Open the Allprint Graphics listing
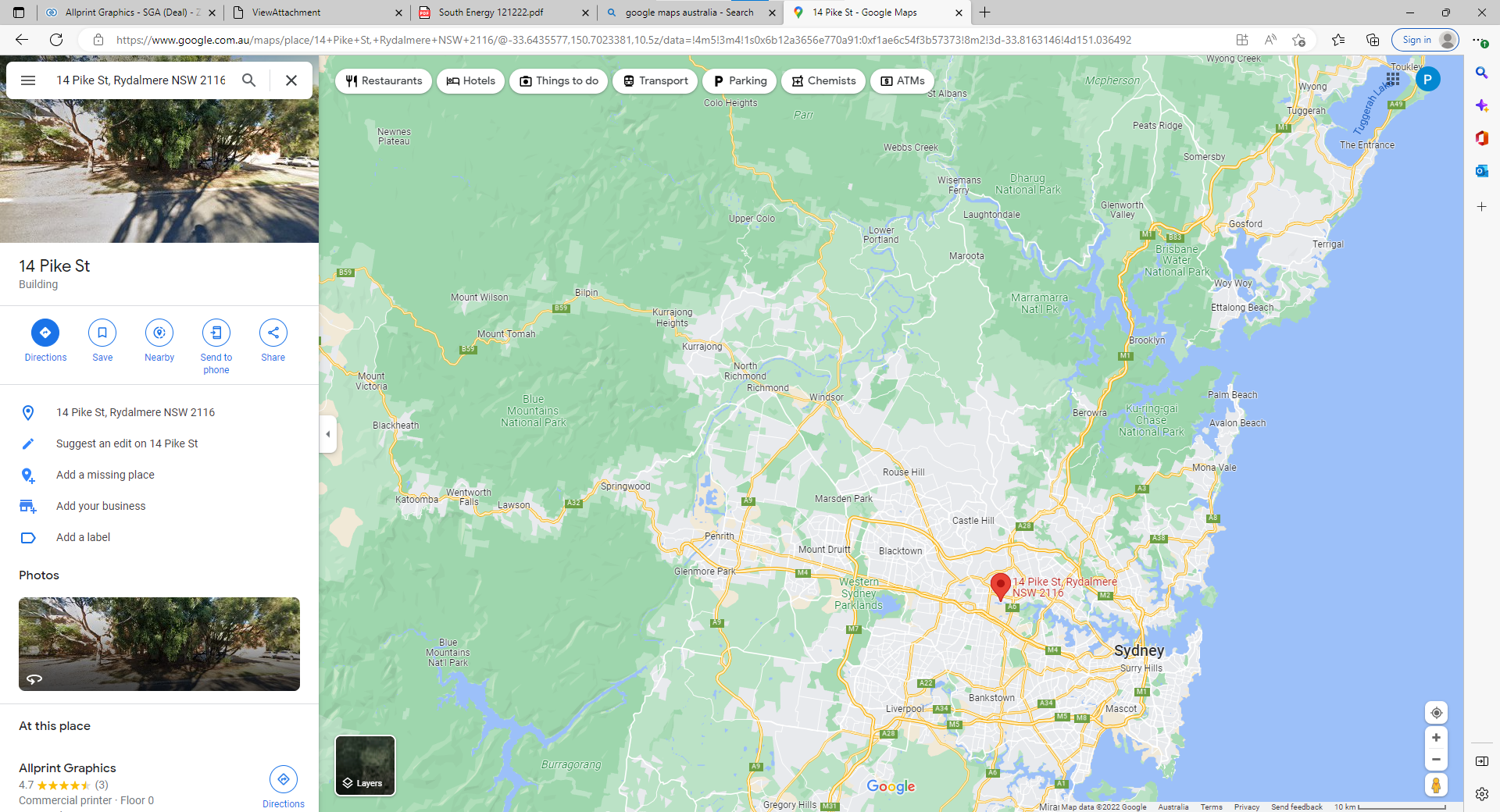Viewport: 1500px width, 812px height. [x=67, y=768]
